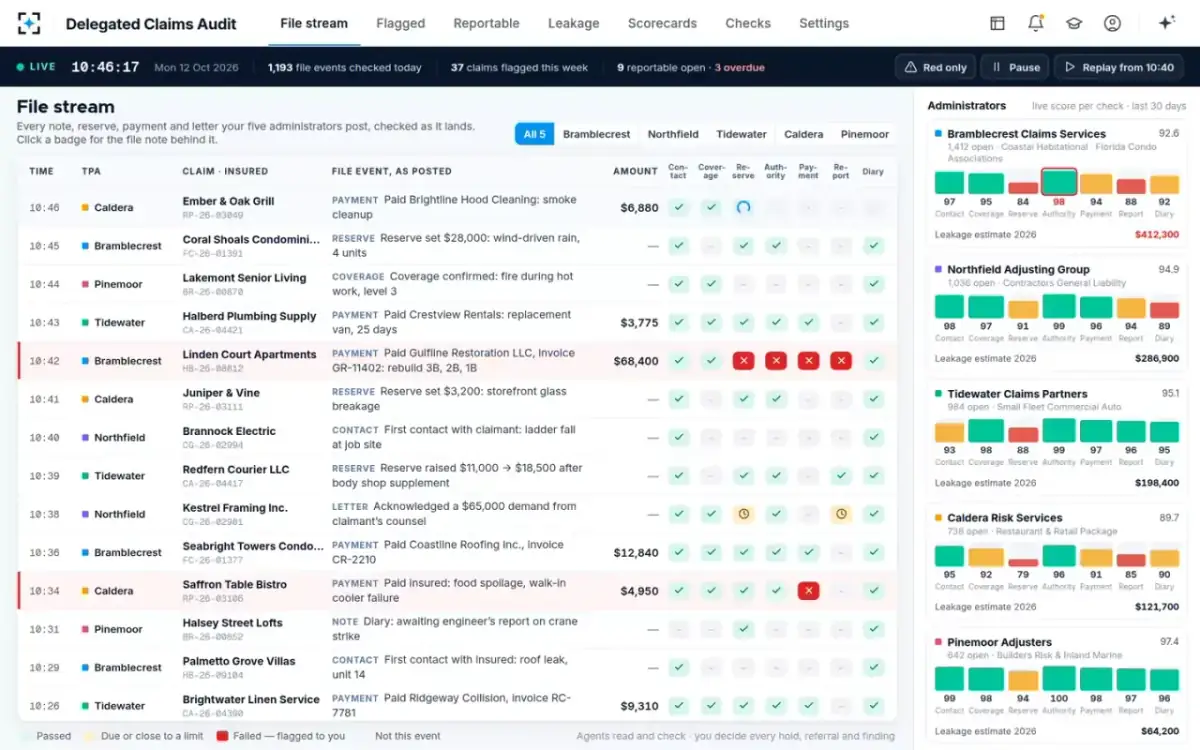Viewport: 1200px width, 750px height.
Task: Click the 'Failed — flagged to you' legend
Action: pyautogui.click(x=281, y=736)
